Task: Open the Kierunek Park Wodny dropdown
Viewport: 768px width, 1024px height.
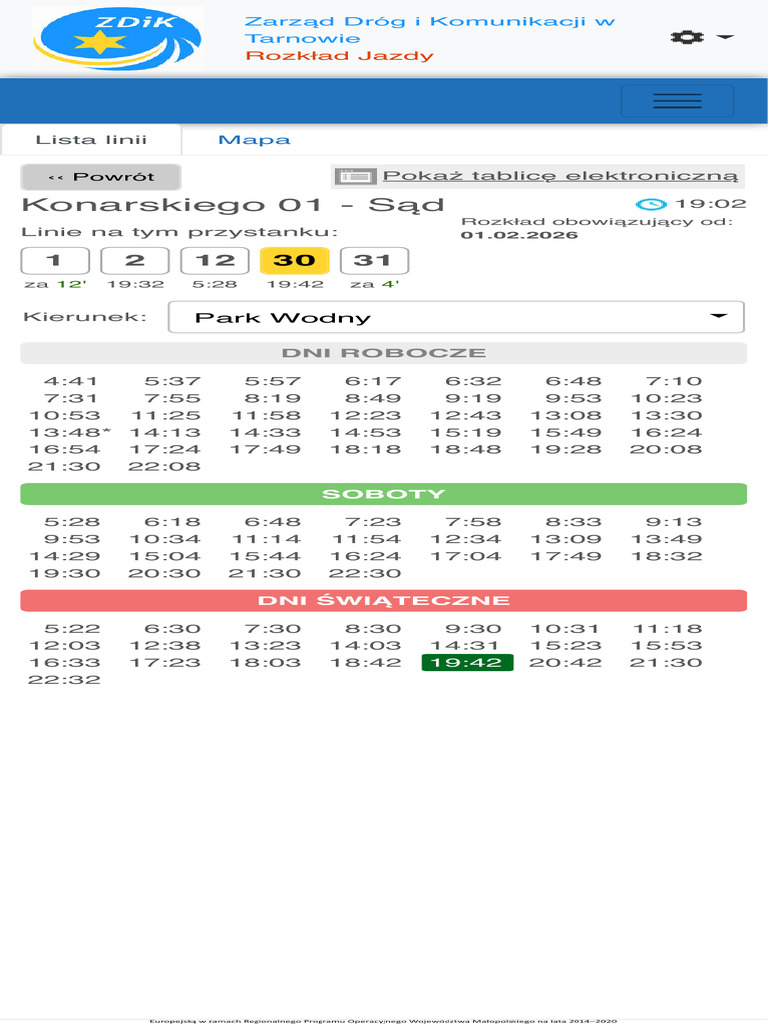Action: (456, 317)
